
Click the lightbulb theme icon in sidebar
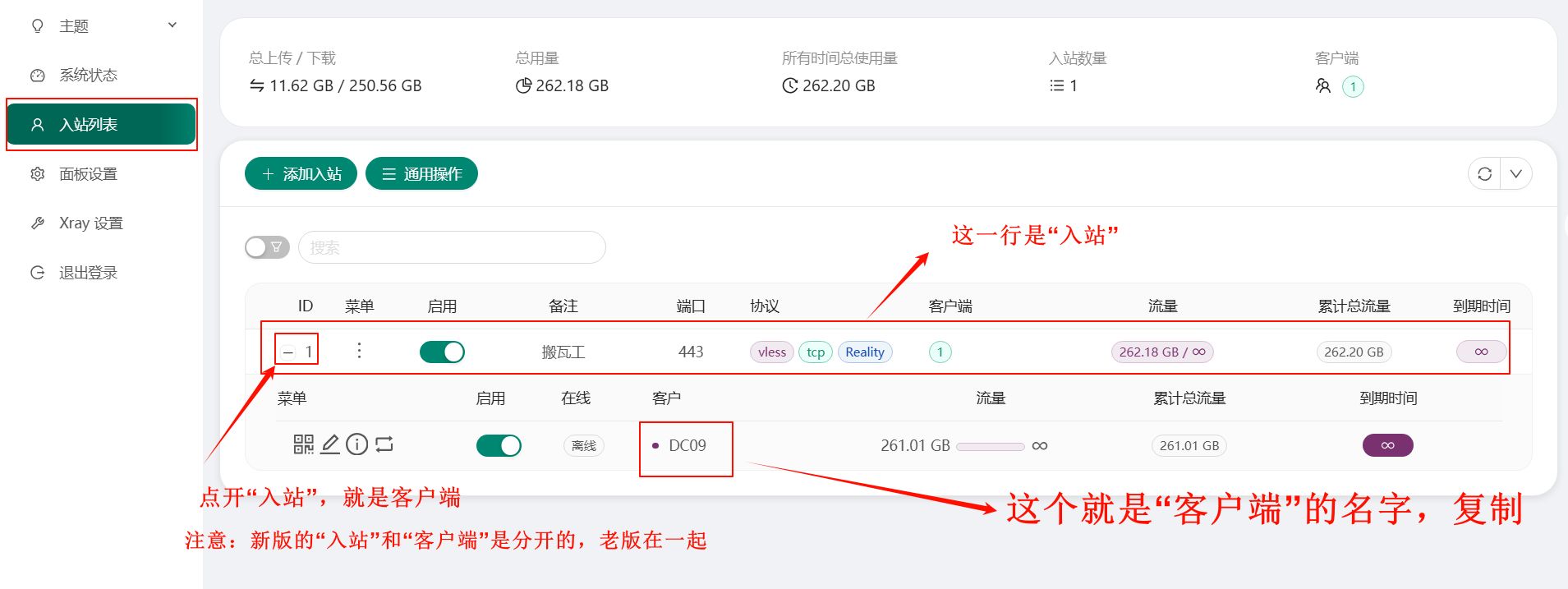coord(37,25)
